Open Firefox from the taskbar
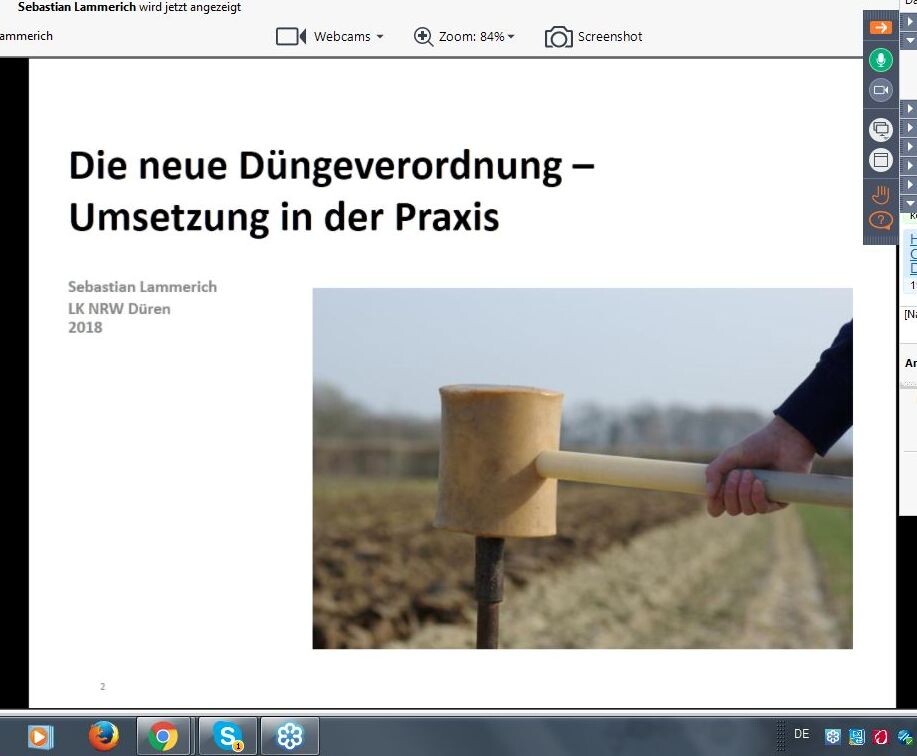 tap(103, 737)
